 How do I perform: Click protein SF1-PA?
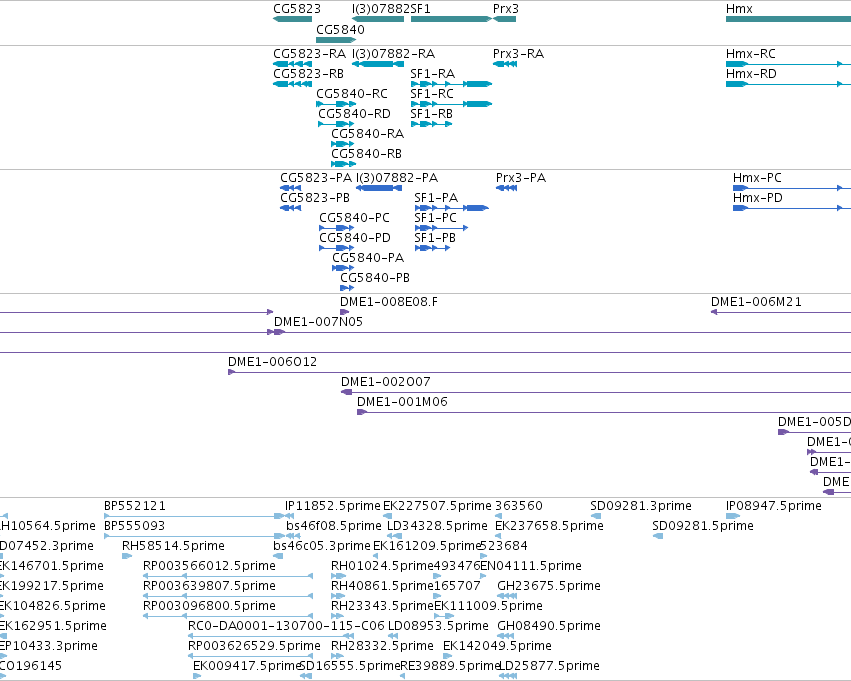click(x=436, y=198)
